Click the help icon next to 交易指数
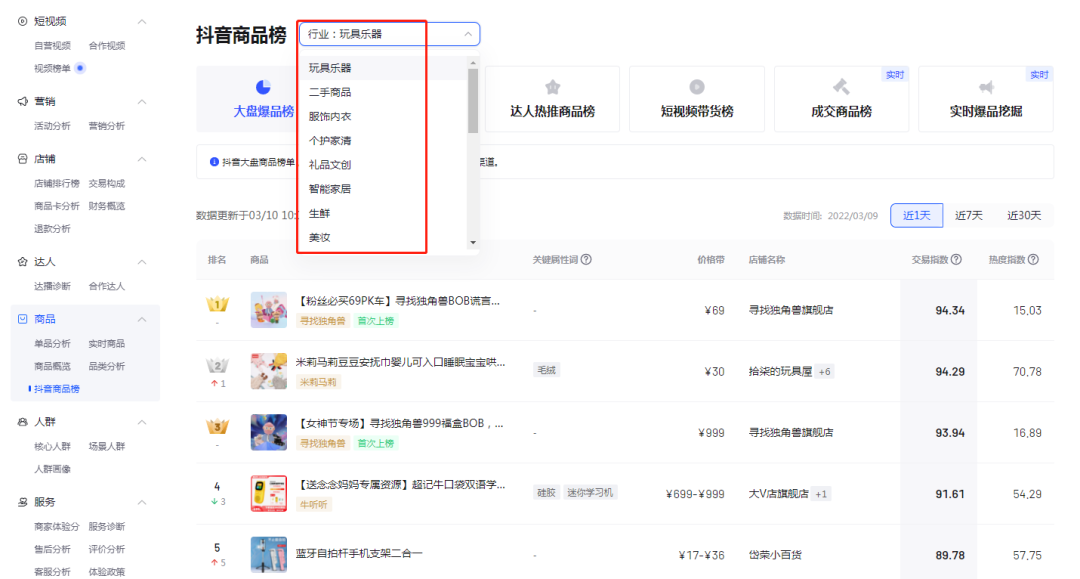The image size is (1080, 579). [x=956, y=260]
